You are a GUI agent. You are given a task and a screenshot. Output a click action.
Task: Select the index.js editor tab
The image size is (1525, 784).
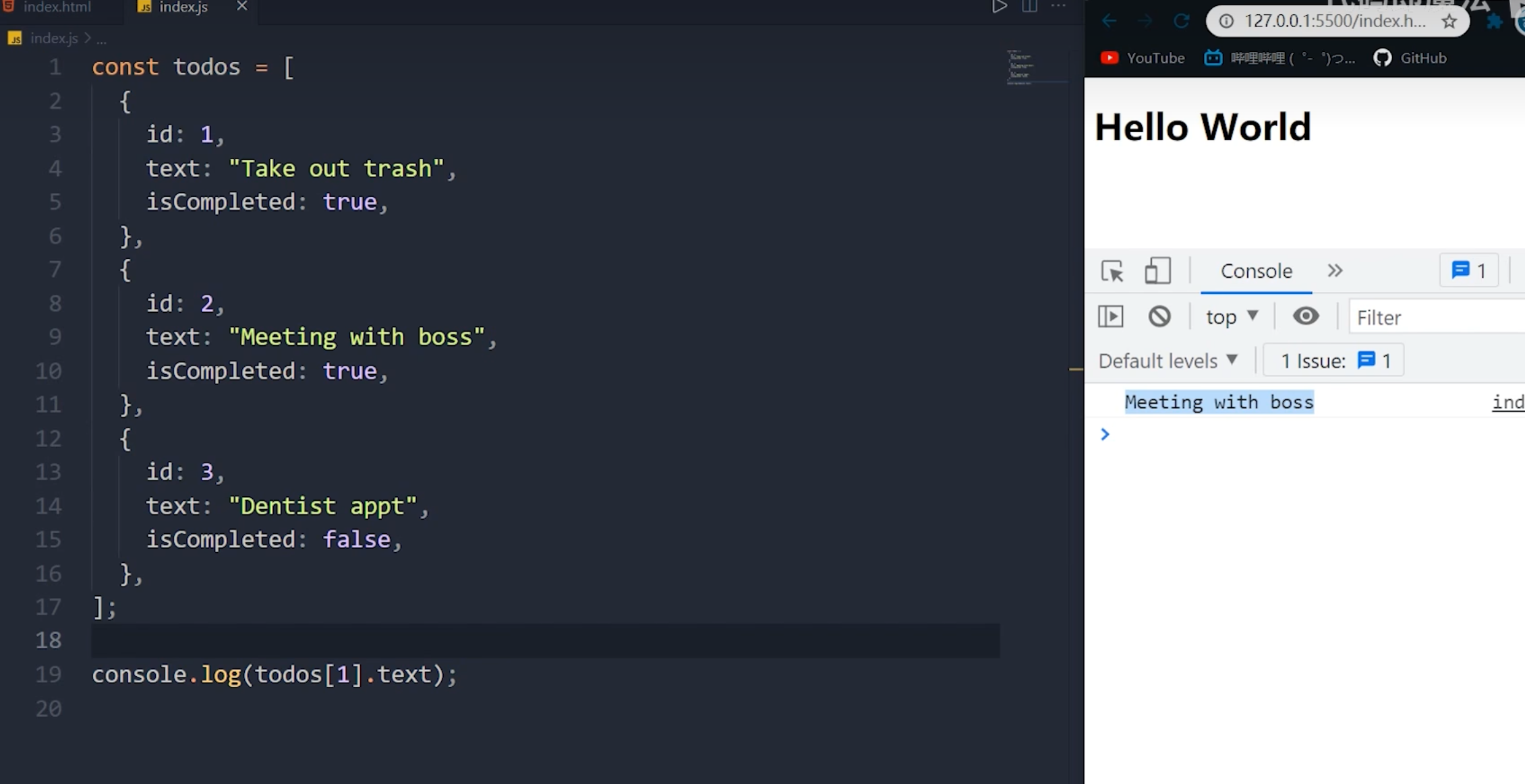coord(183,7)
